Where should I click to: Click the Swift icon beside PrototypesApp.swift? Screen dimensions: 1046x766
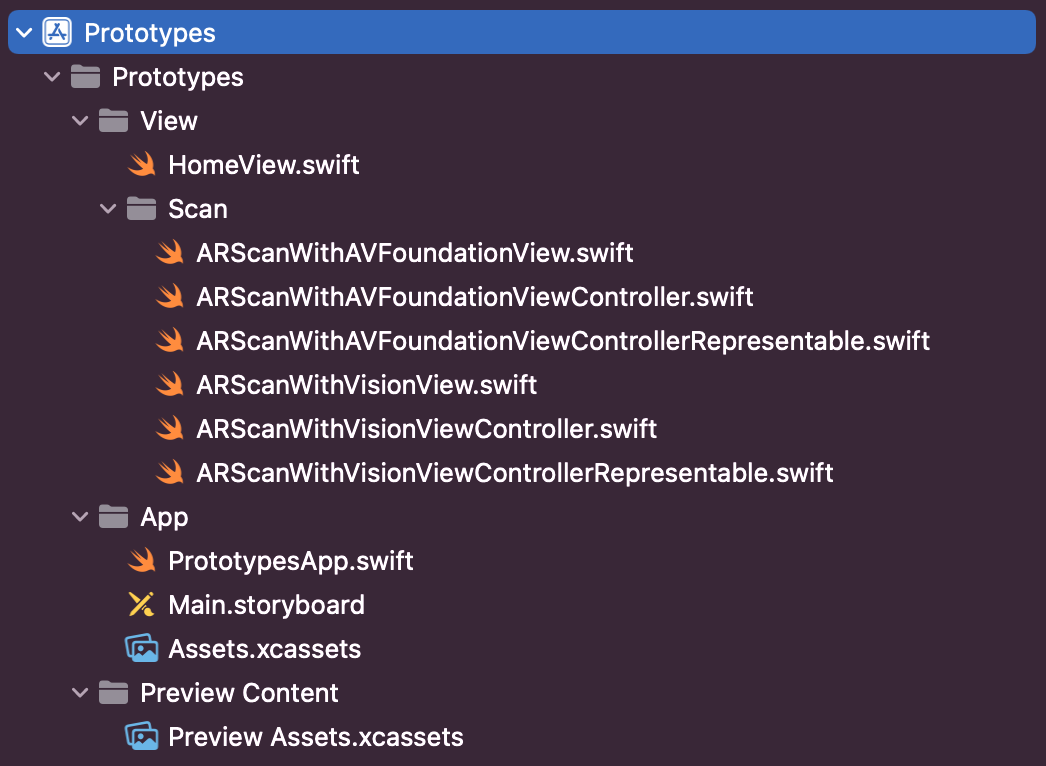click(142, 560)
